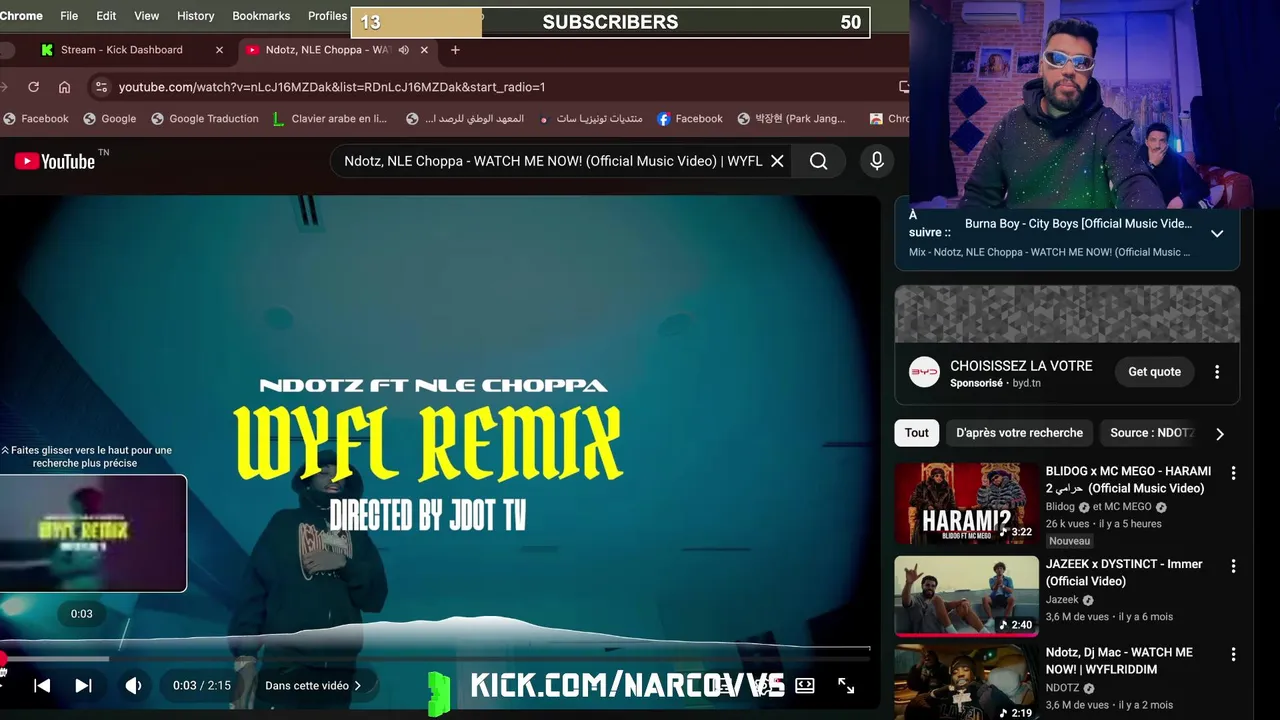This screenshot has width=1280, height=720.
Task: Click the Jazeek channel name
Action: coord(1062,600)
